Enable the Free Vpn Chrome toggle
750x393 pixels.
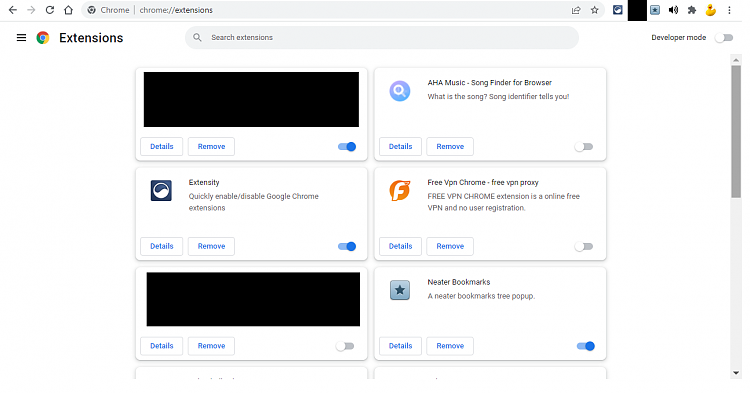pyautogui.click(x=584, y=247)
